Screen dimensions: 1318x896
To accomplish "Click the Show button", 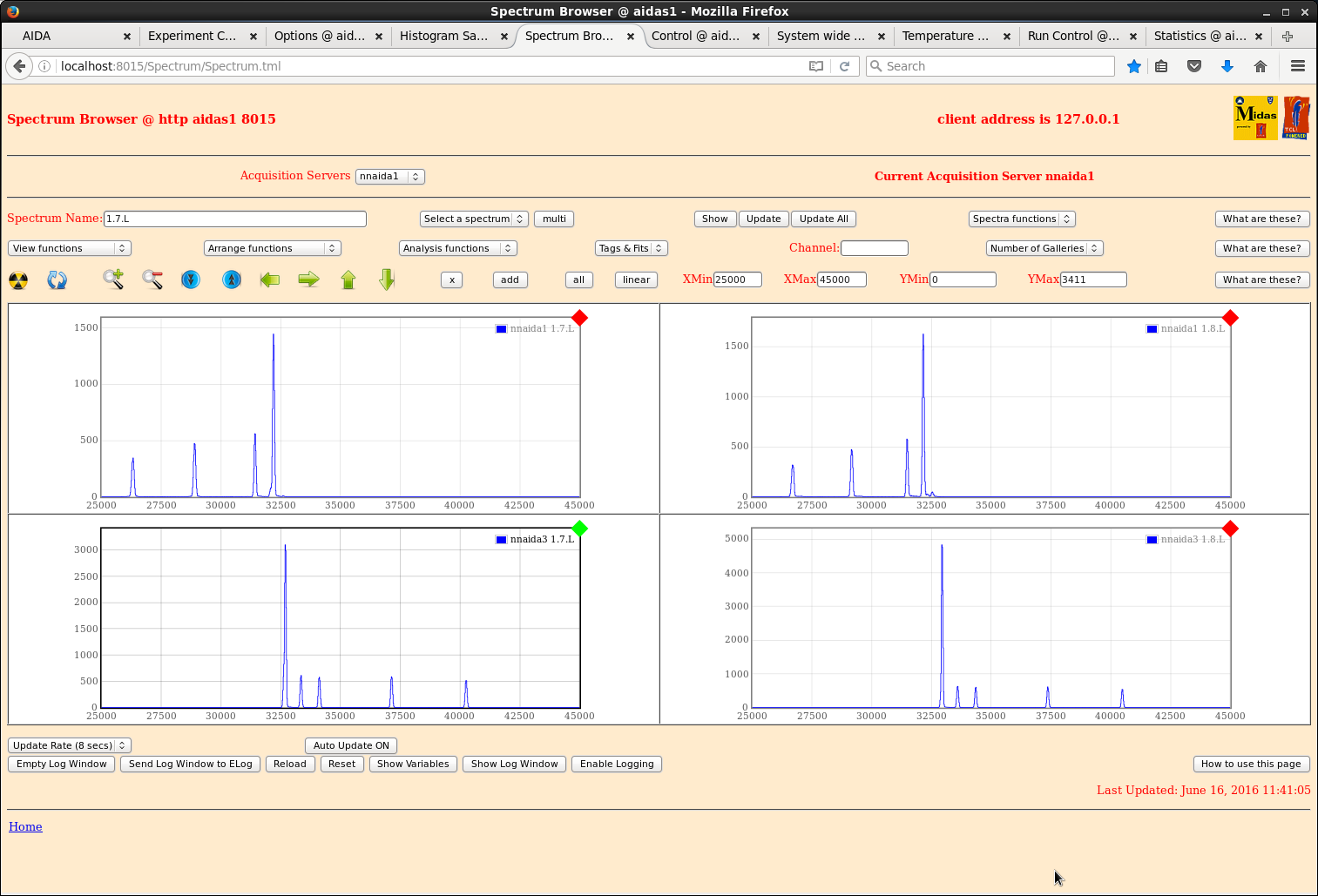I will (x=715, y=219).
